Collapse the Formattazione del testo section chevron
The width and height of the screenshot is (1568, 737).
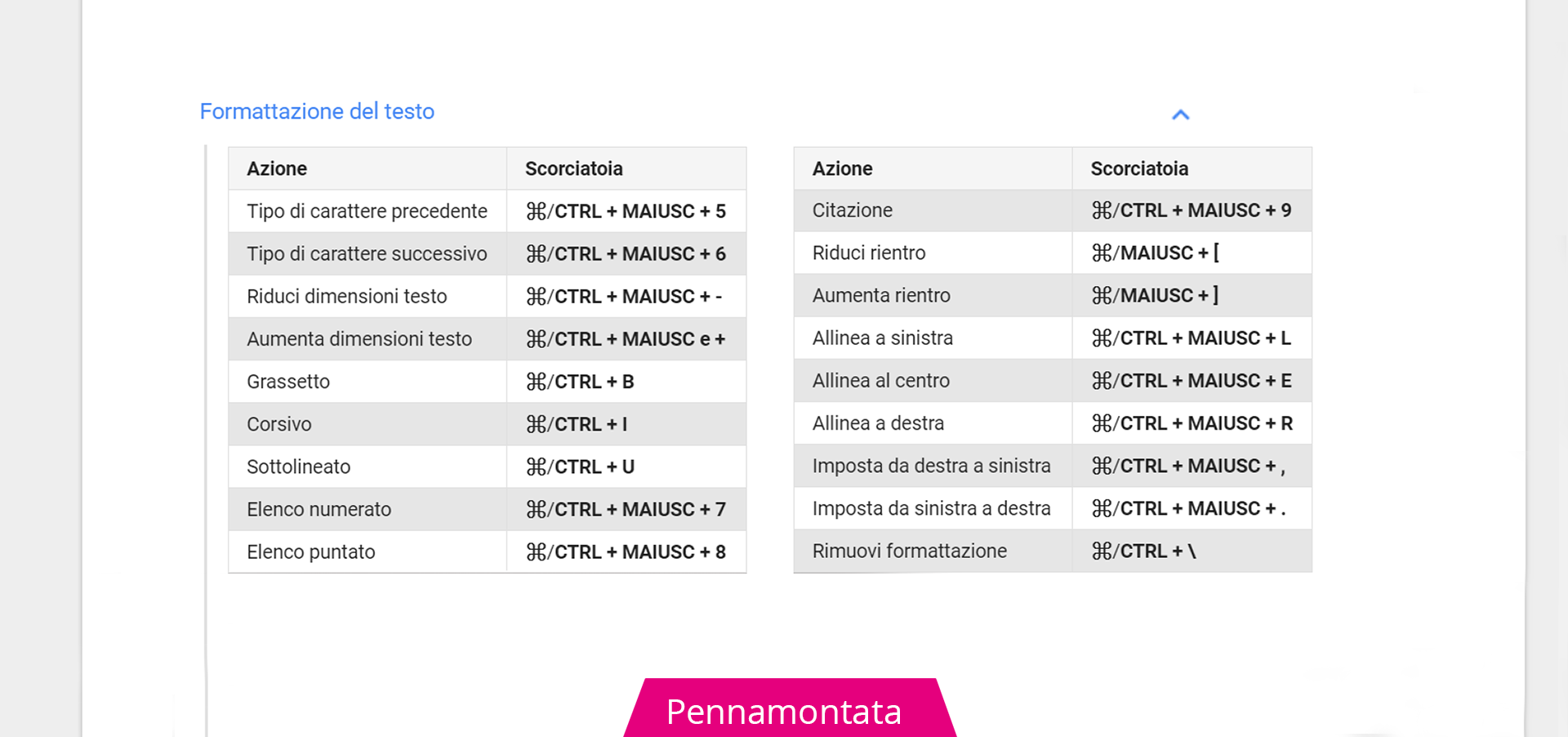coord(1180,114)
